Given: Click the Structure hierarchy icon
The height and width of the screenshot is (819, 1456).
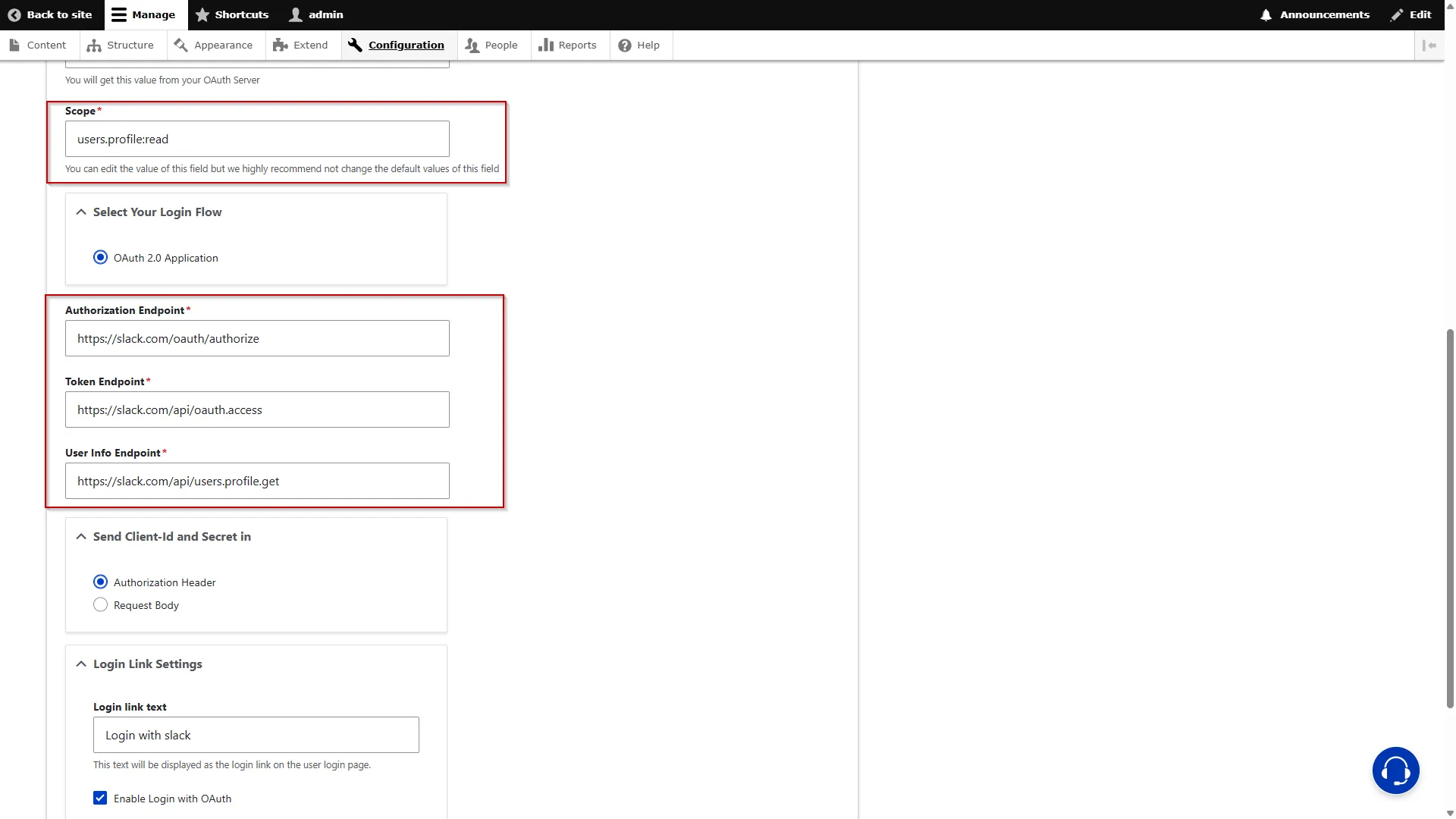Looking at the screenshot, I should pos(94,45).
